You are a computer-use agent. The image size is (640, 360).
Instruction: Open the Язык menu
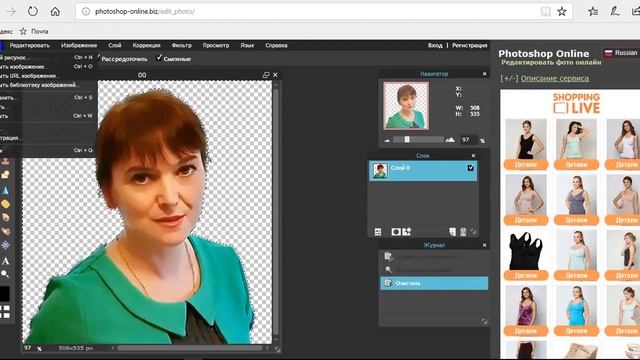tap(247, 45)
